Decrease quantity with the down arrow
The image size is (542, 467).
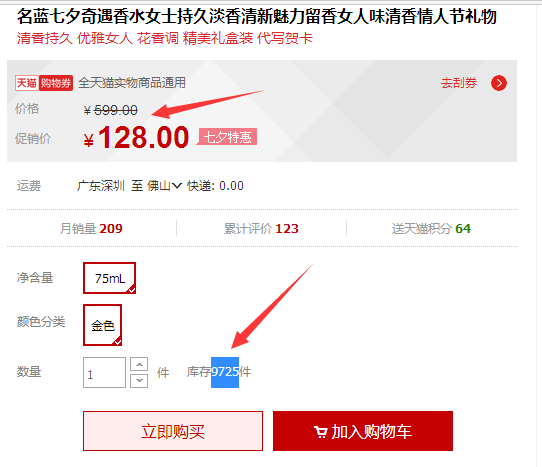139,380
